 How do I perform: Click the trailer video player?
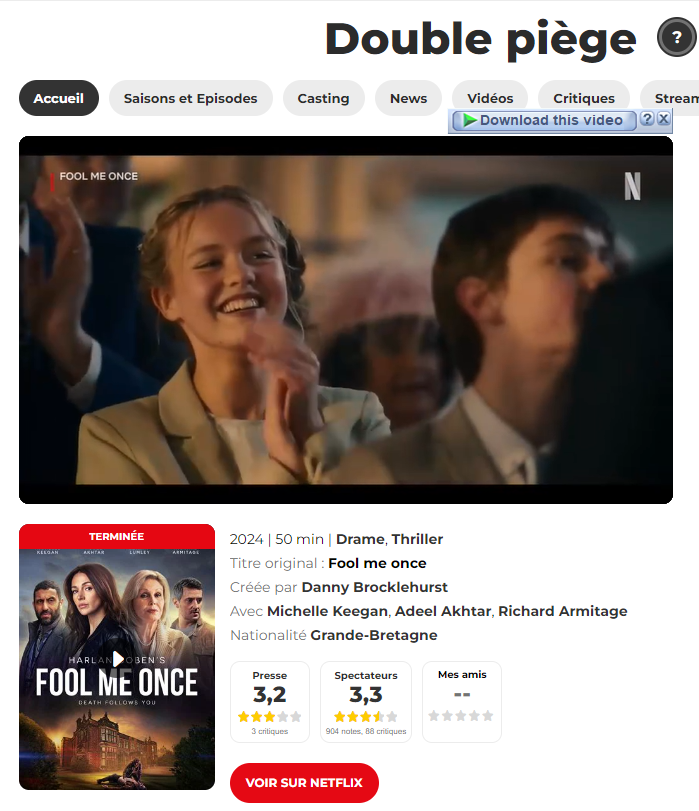pyautogui.click(x=346, y=320)
